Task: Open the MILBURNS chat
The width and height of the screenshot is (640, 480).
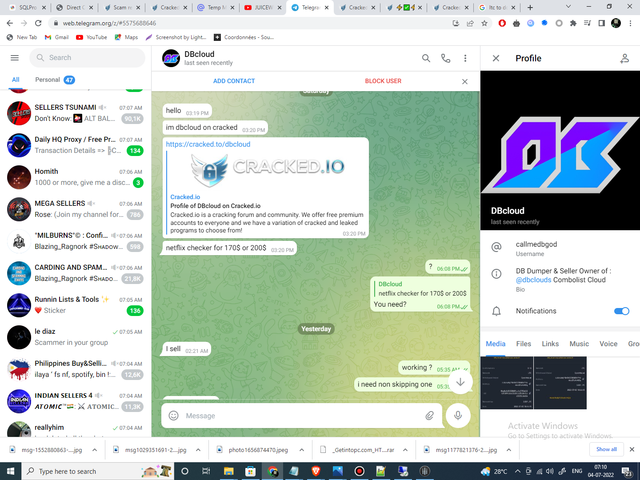Action: pos(76,241)
